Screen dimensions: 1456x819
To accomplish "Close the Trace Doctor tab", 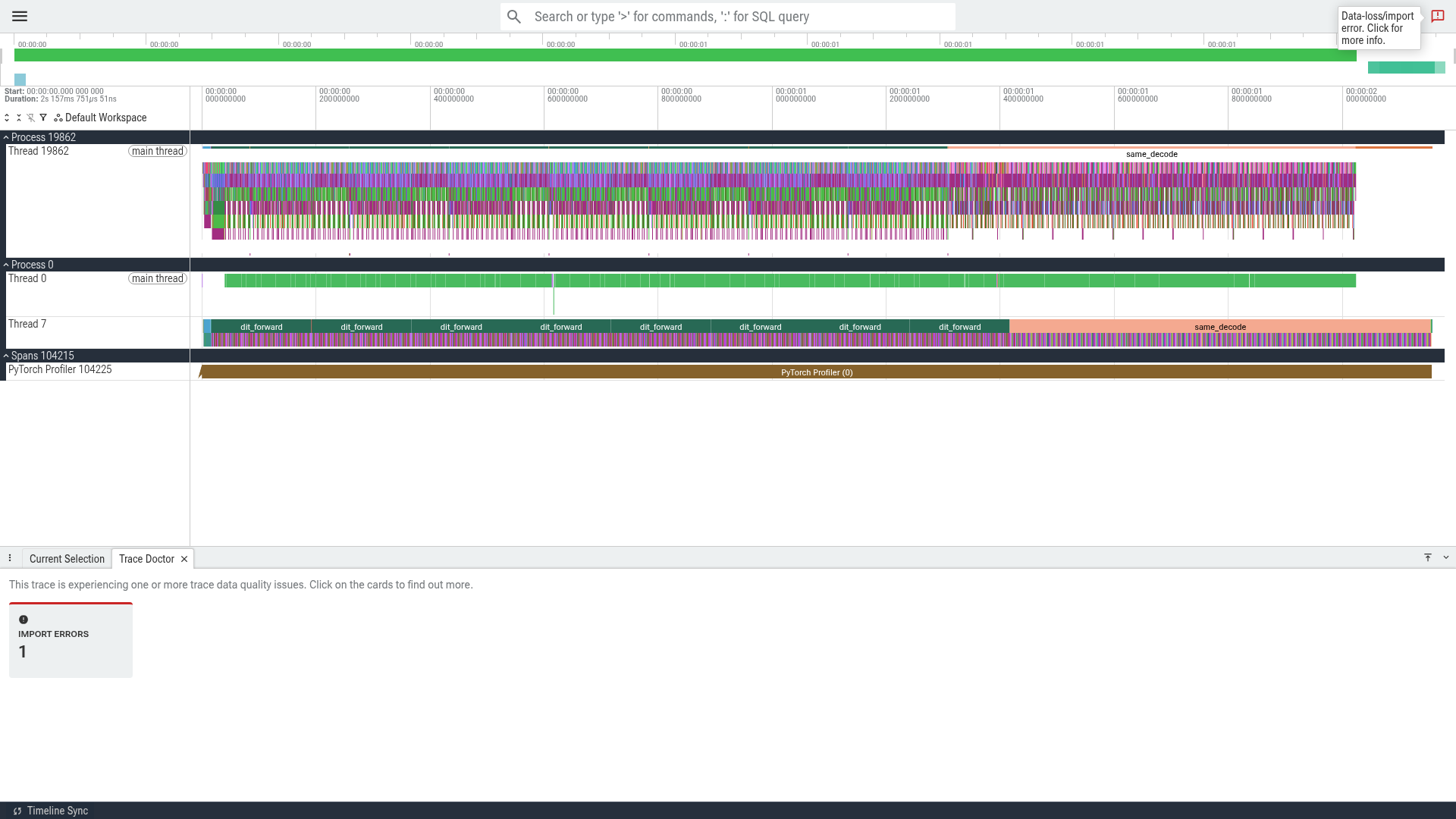I will coord(184,559).
